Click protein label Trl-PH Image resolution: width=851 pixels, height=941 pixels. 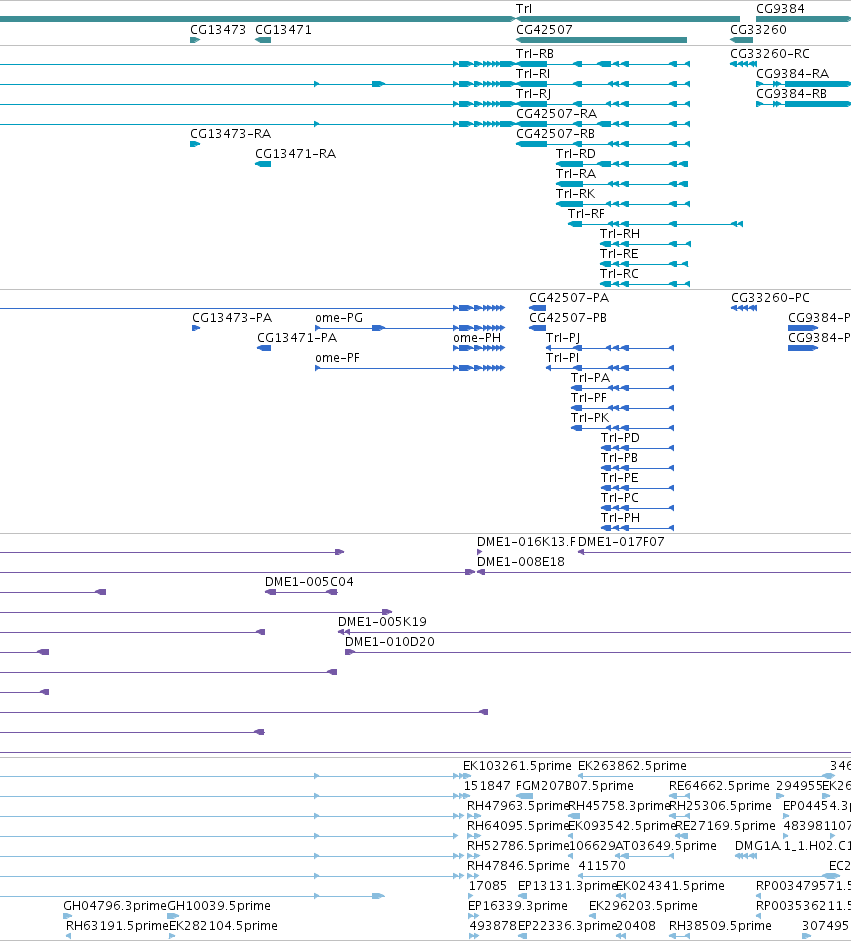[620, 517]
